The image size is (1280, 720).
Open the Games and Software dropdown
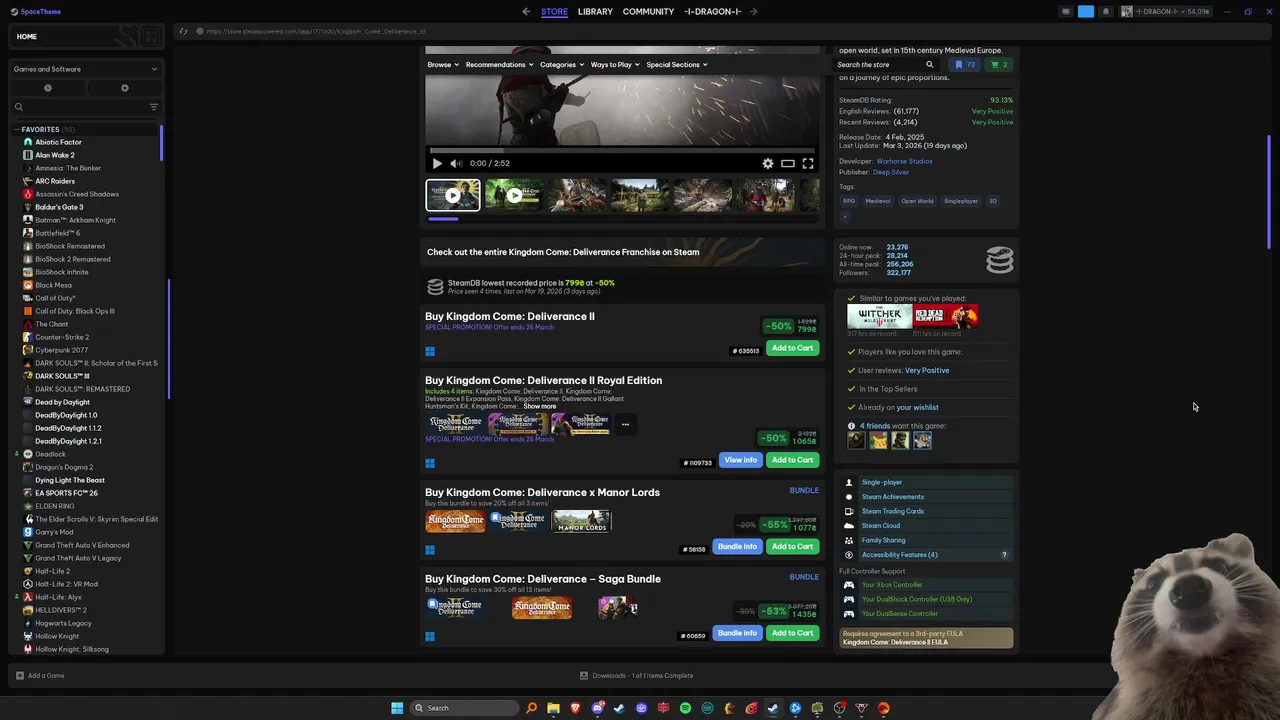[x=86, y=69]
